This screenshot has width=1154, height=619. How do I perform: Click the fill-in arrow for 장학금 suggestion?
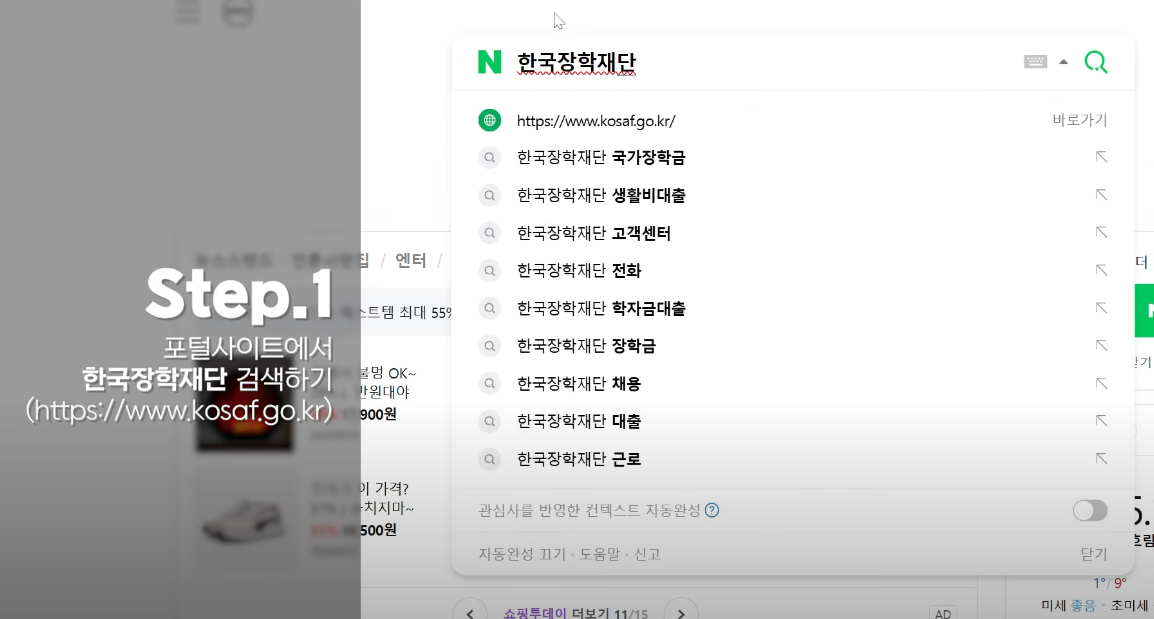click(x=1101, y=345)
